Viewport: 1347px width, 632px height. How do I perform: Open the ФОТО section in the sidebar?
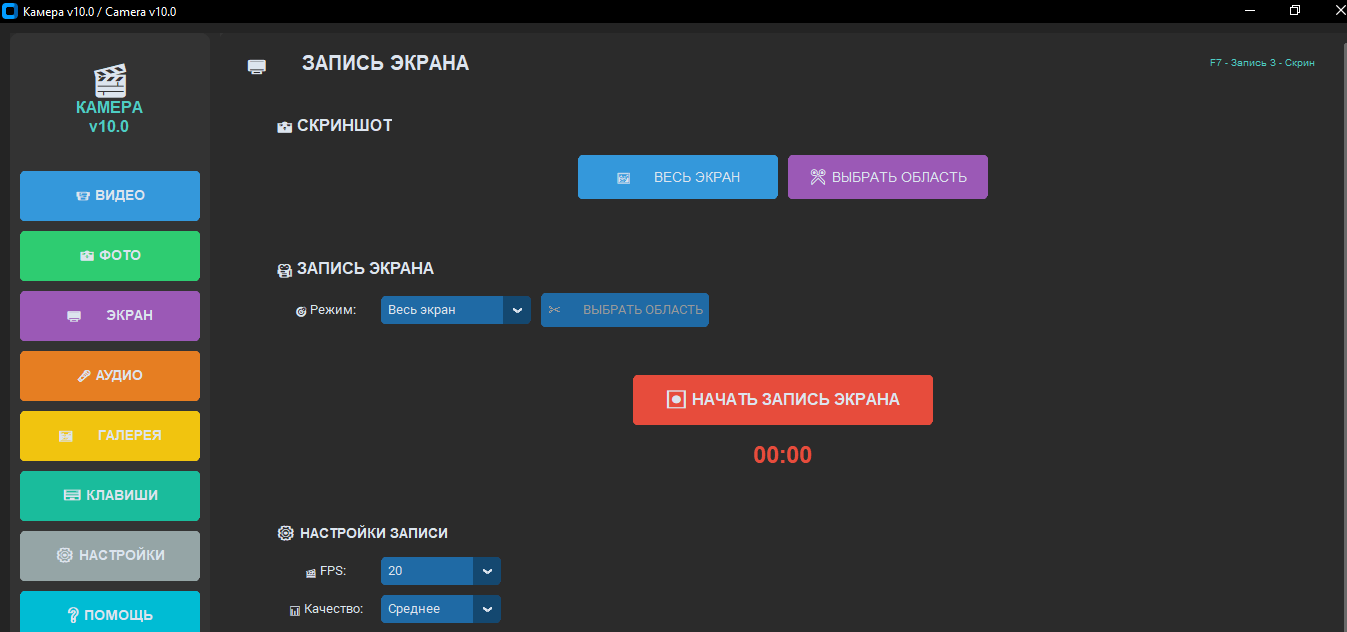click(x=110, y=256)
